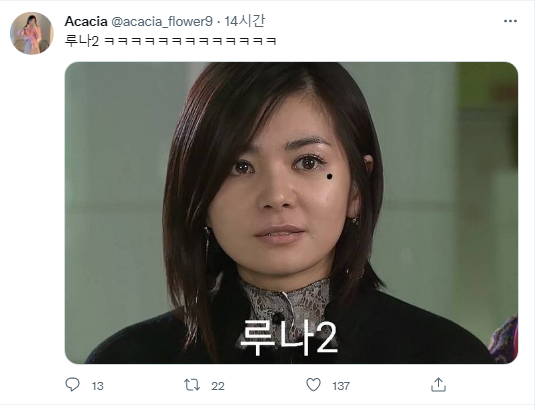Click the like count 137
This screenshot has height=410, width=536.
point(341,386)
